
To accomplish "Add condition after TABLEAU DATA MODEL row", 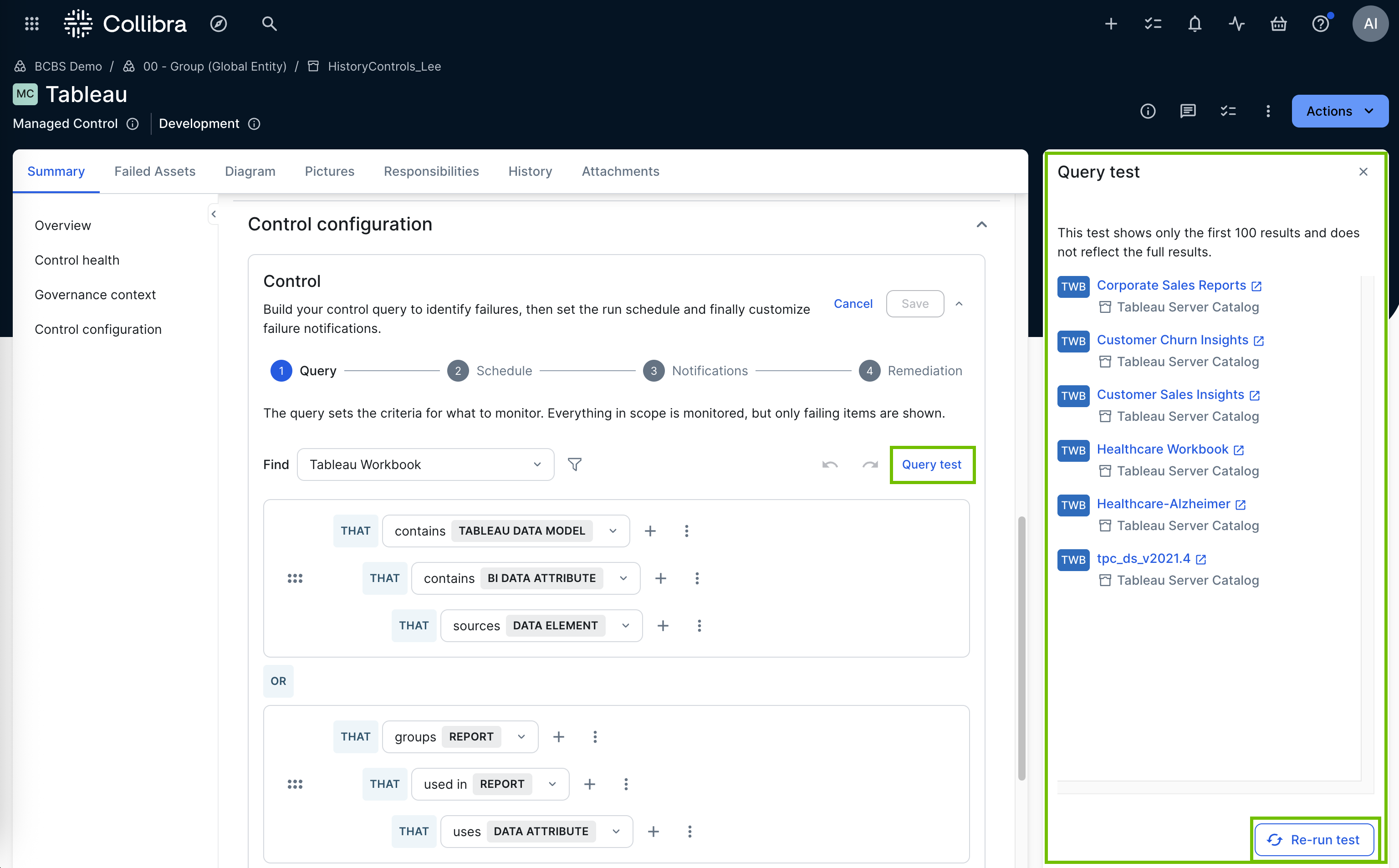I will [650, 531].
